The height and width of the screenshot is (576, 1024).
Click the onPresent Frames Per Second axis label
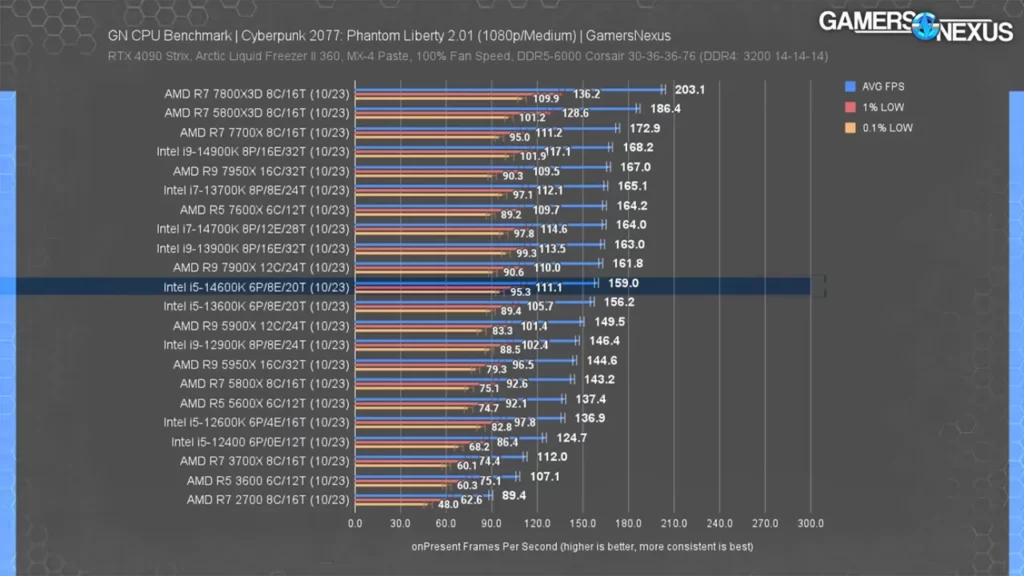(582, 547)
